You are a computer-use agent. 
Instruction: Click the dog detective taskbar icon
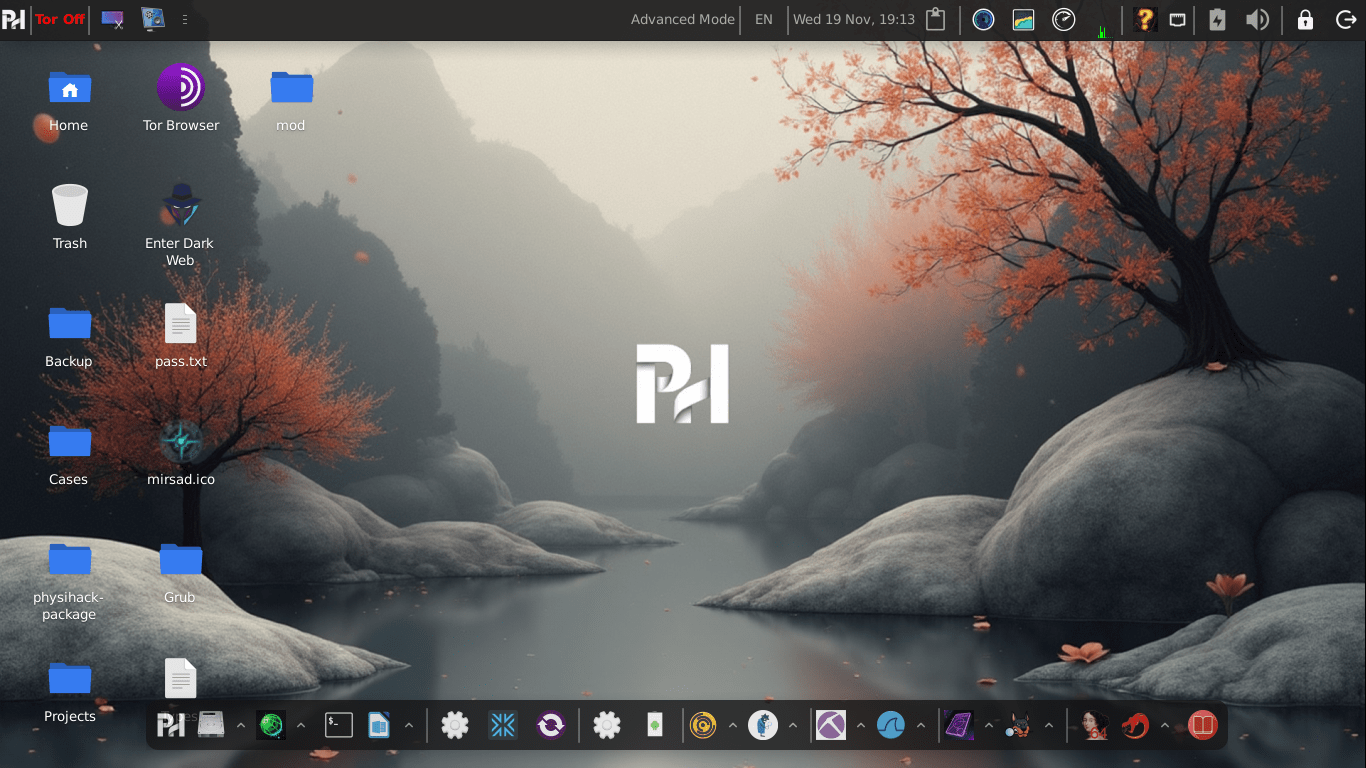1020,724
